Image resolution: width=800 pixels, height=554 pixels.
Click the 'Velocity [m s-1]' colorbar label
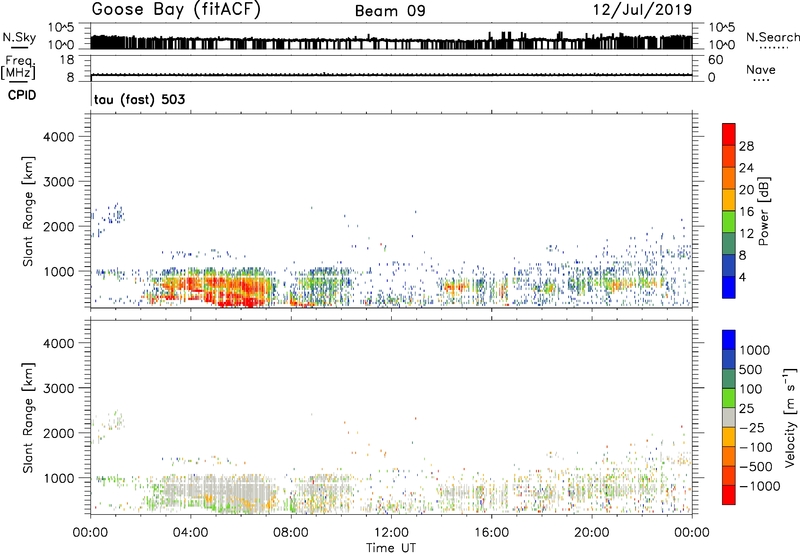pos(790,417)
